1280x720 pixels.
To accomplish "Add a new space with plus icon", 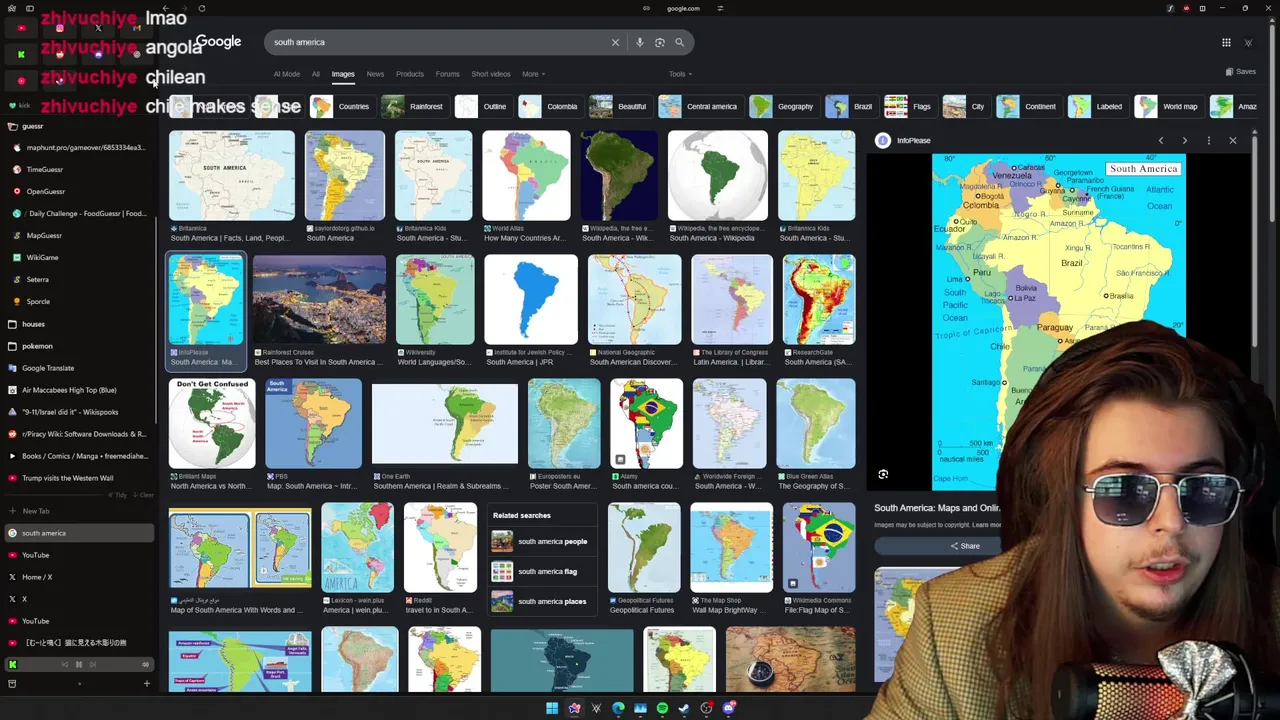I will coord(146,684).
